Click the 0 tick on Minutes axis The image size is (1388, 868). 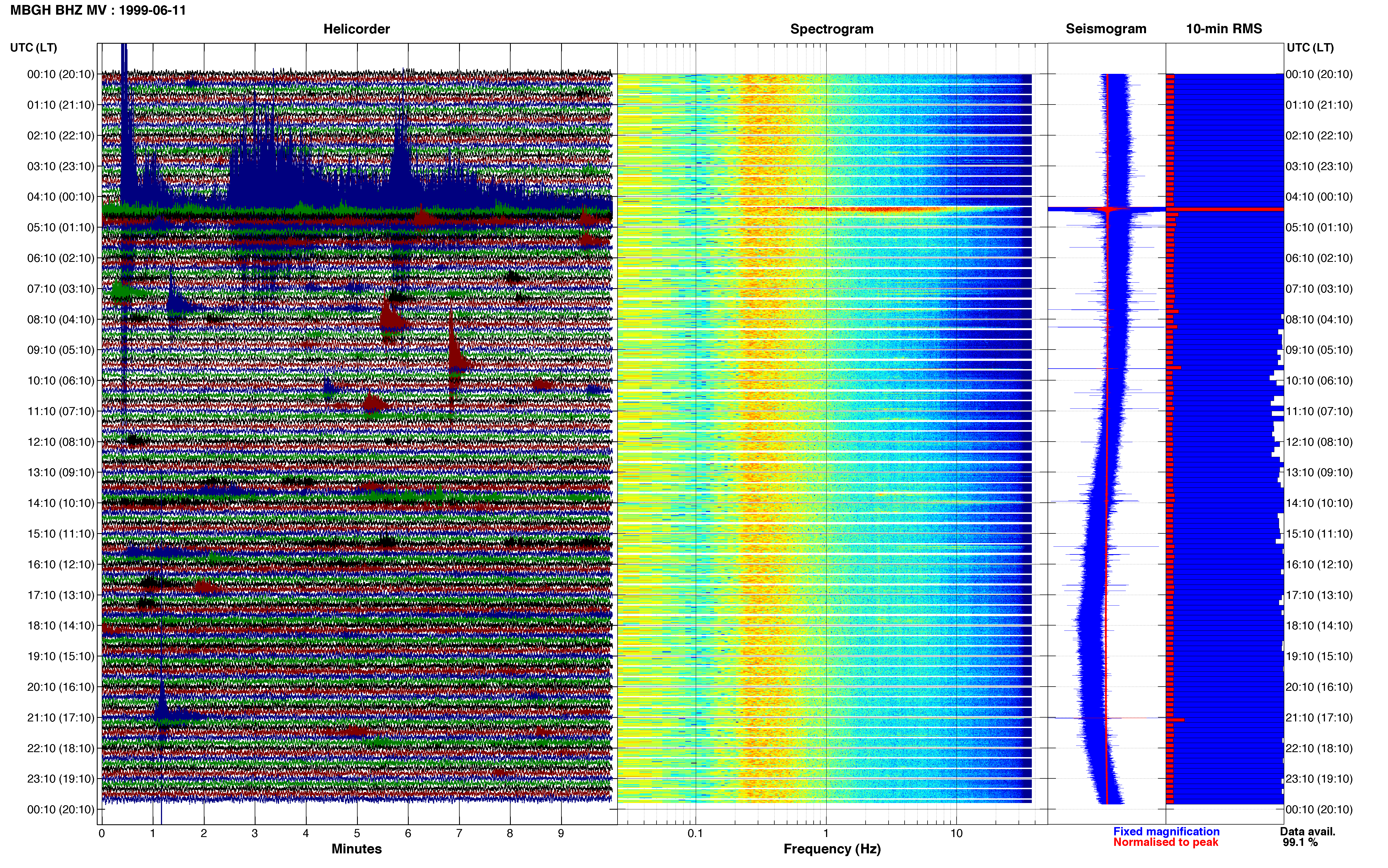point(101,833)
